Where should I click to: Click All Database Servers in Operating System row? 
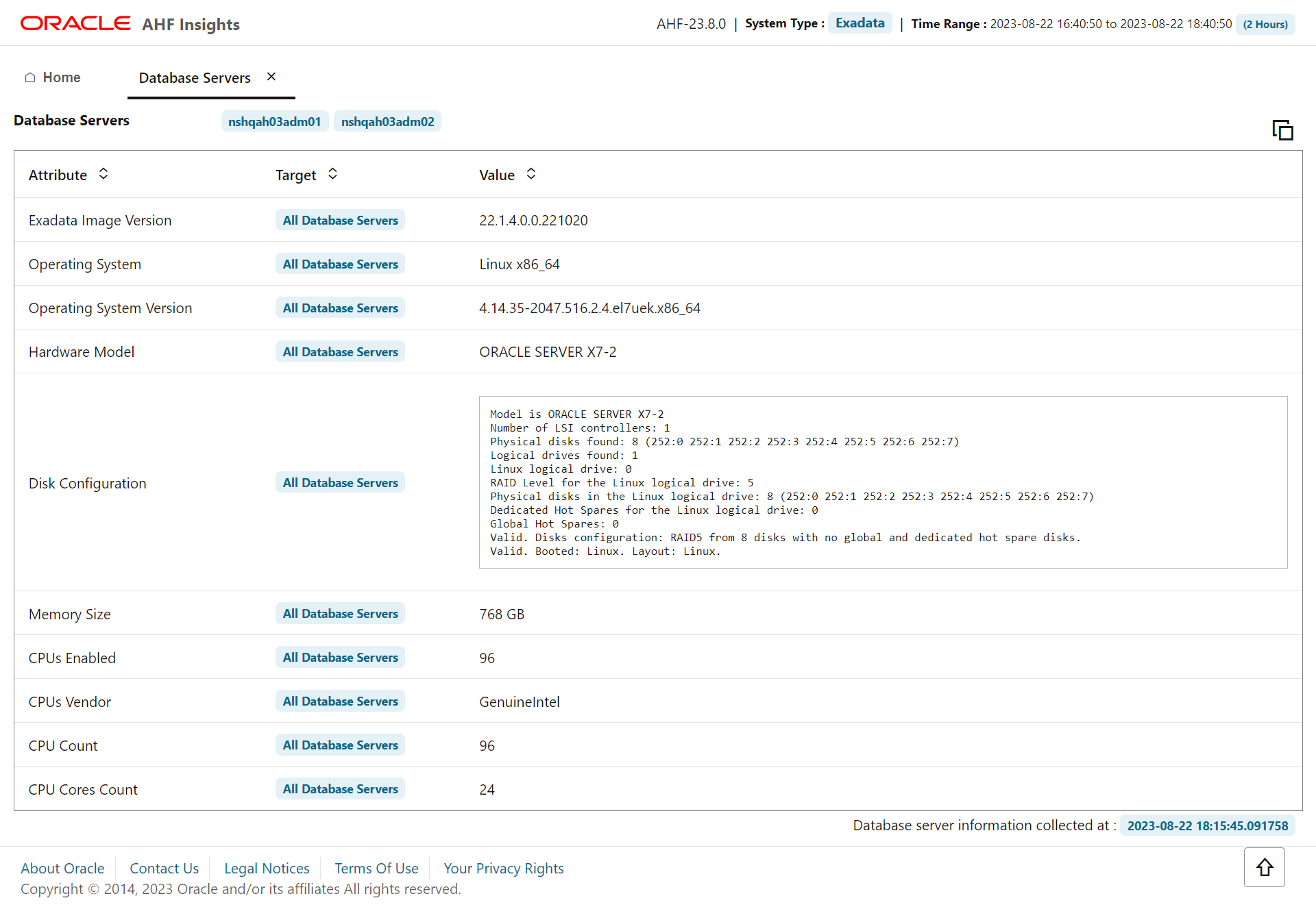tap(341, 264)
